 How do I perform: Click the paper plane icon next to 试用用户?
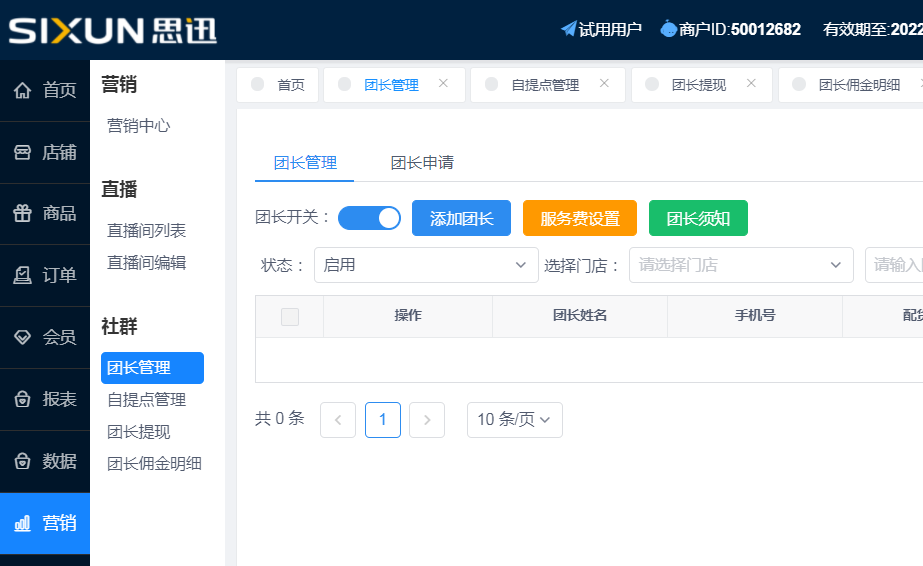(569, 28)
